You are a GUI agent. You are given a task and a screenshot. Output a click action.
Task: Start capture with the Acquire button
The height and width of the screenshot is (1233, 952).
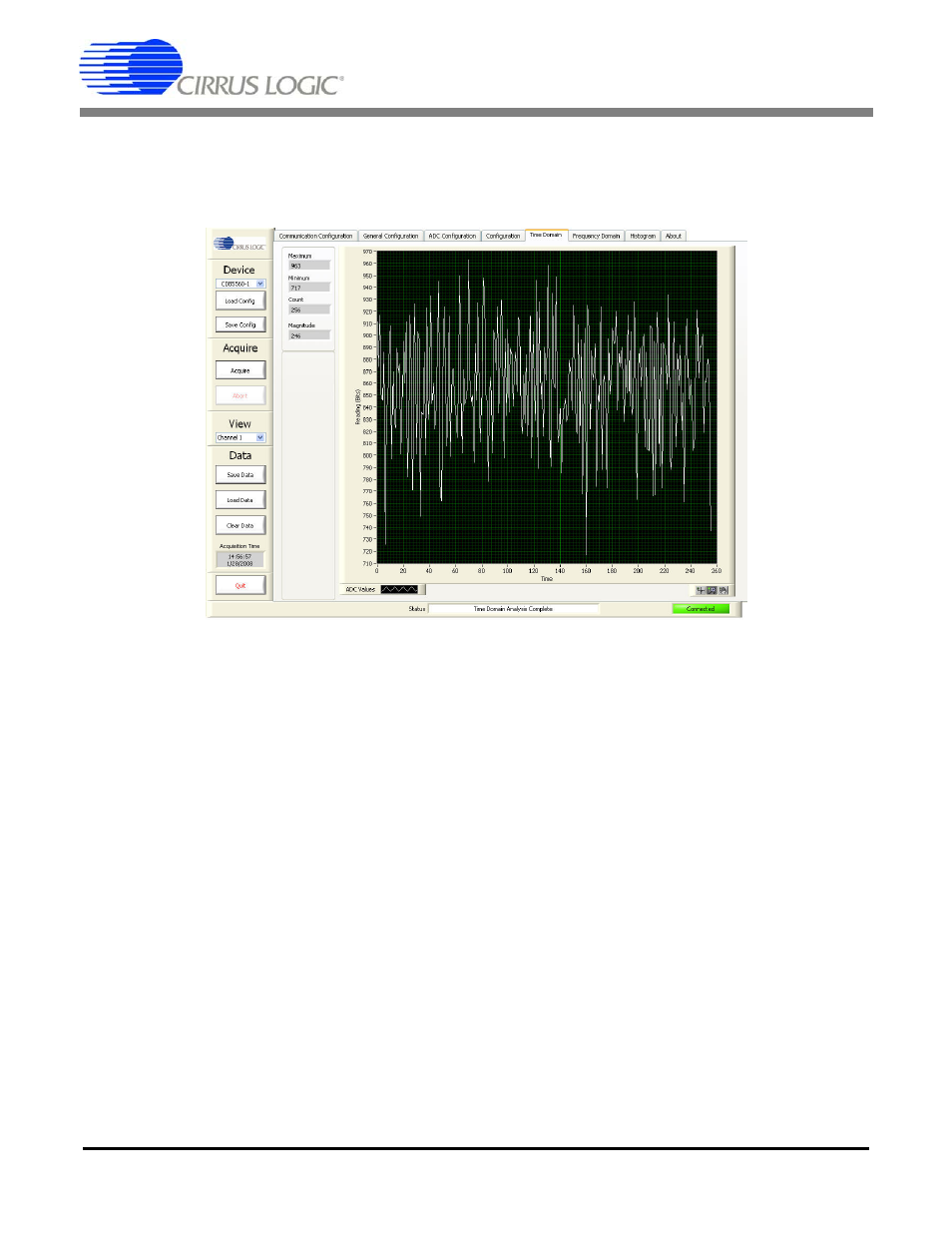(x=240, y=370)
